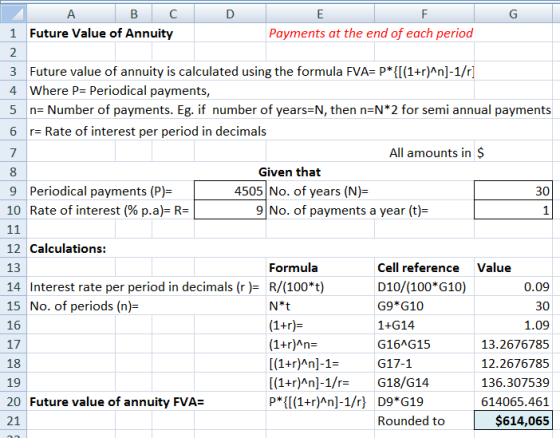
Task: Select the payments per year input 1
Action: (513, 210)
